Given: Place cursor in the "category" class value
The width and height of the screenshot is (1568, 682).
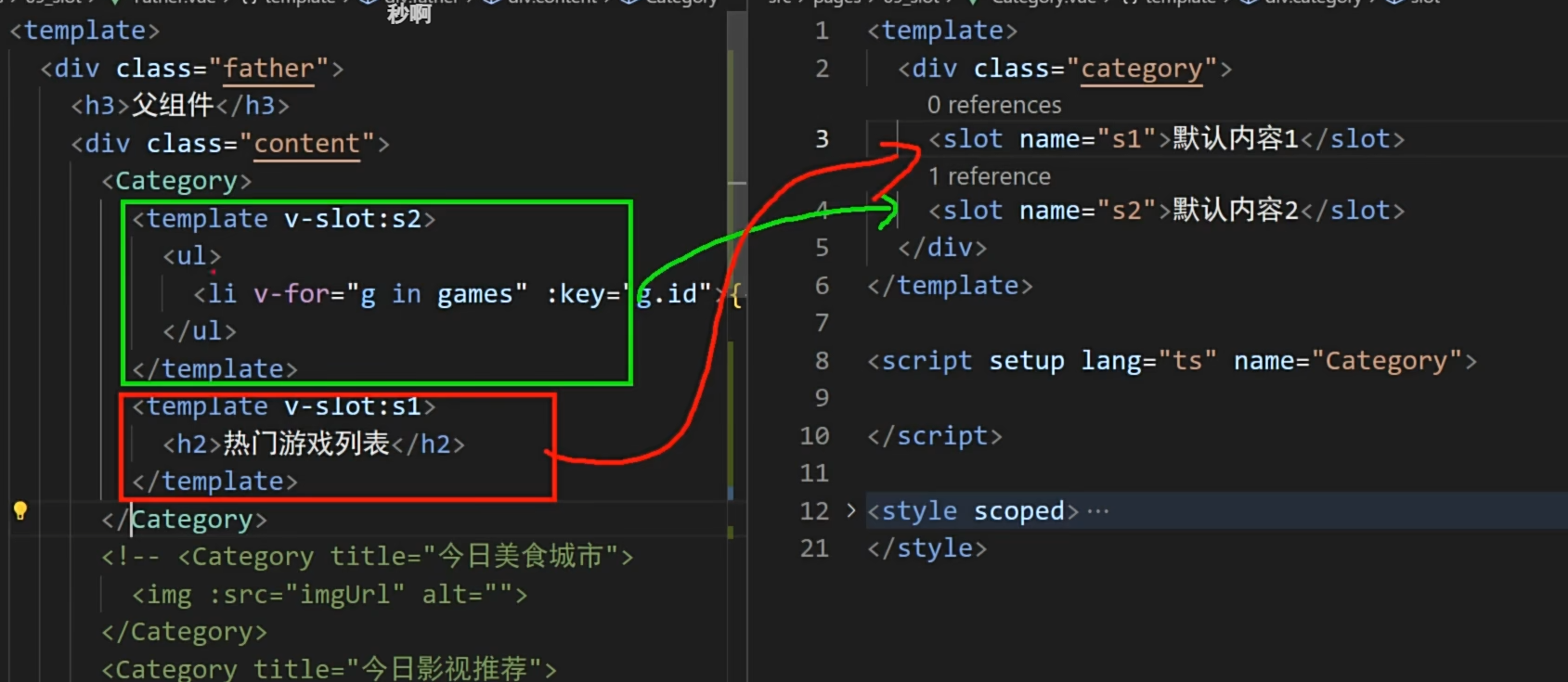Looking at the screenshot, I should [1141, 69].
